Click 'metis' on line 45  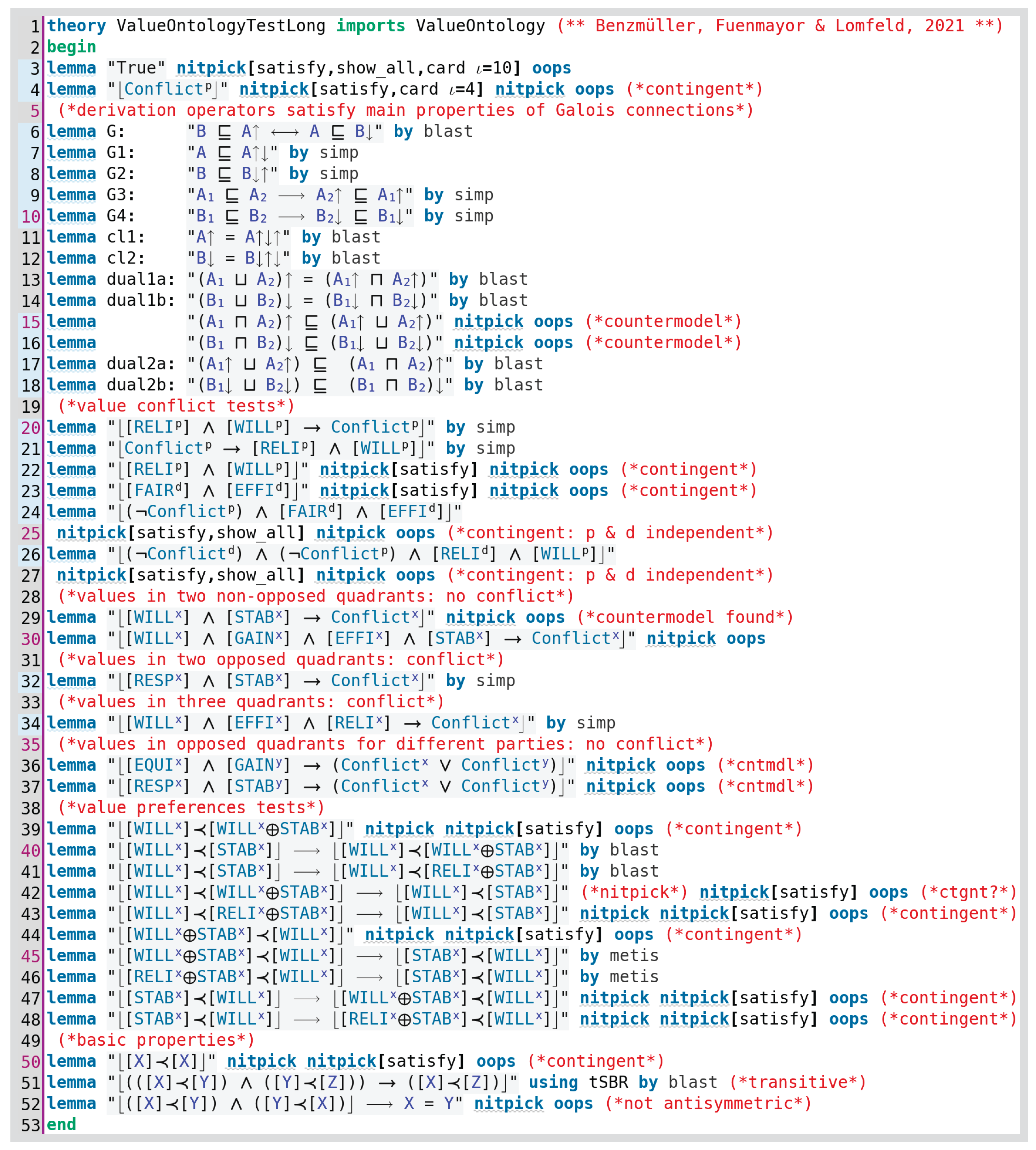point(634,956)
